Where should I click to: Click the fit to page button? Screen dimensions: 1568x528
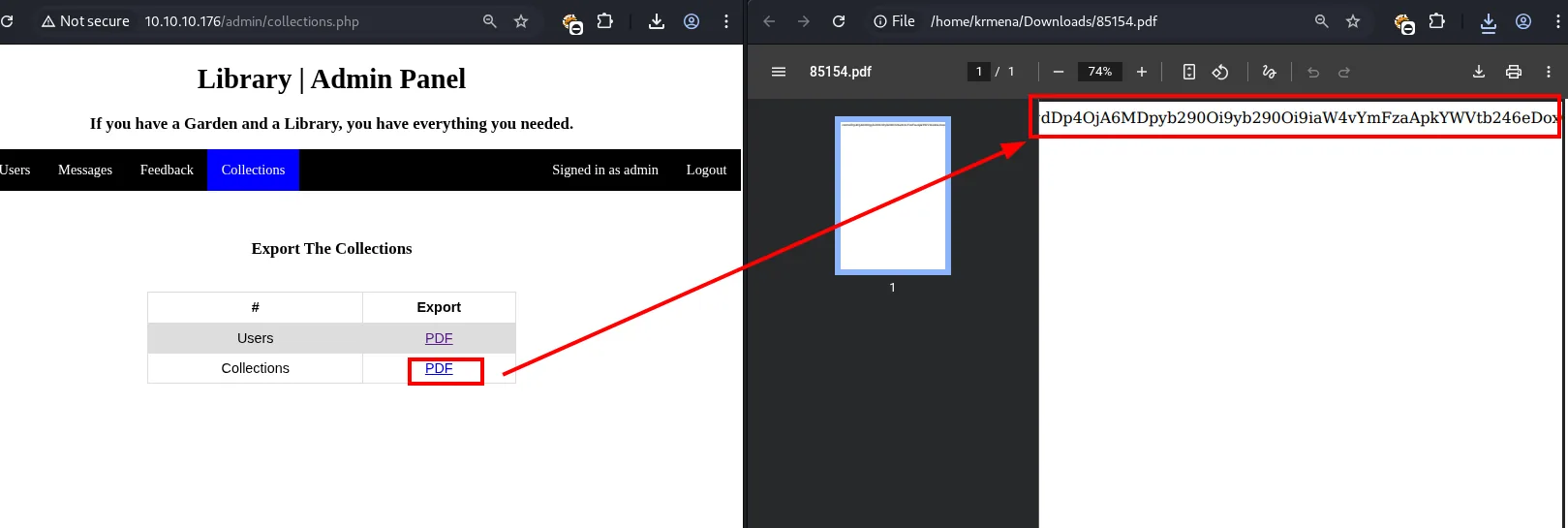[1189, 72]
